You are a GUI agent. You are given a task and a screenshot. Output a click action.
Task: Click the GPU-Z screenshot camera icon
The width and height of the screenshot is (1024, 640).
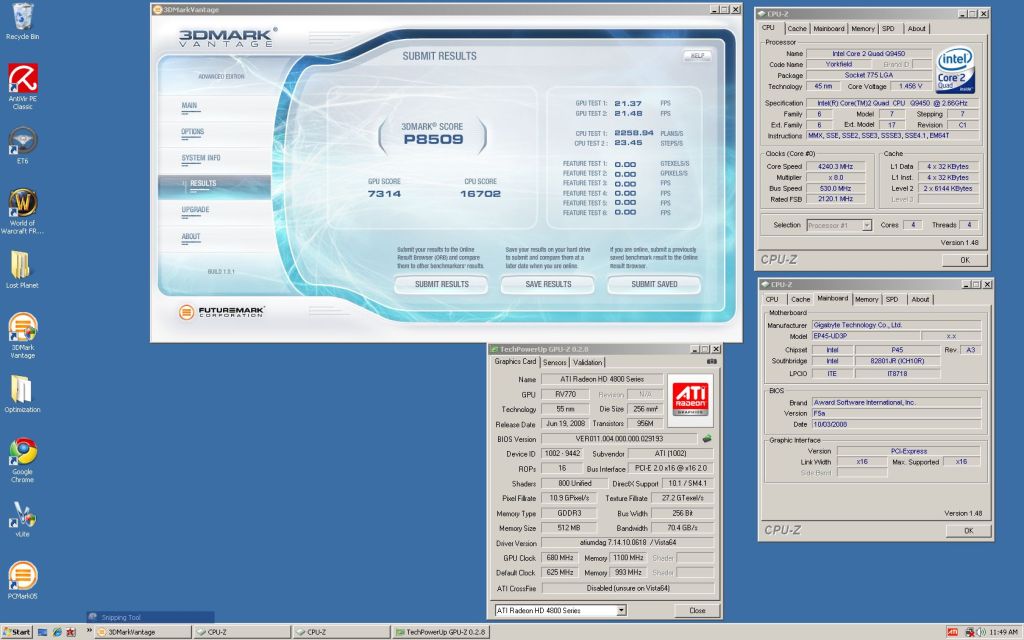(711, 361)
